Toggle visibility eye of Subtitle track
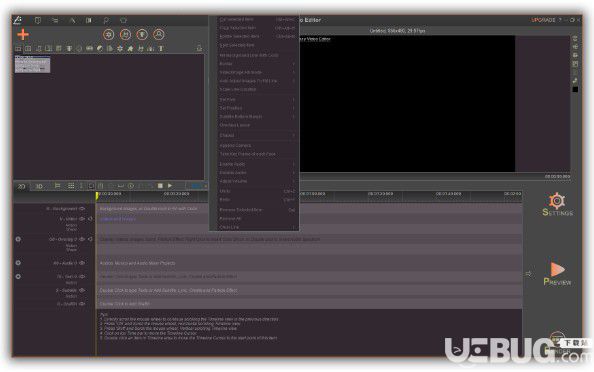Screen dimensions: 594x372 [x=82, y=290]
